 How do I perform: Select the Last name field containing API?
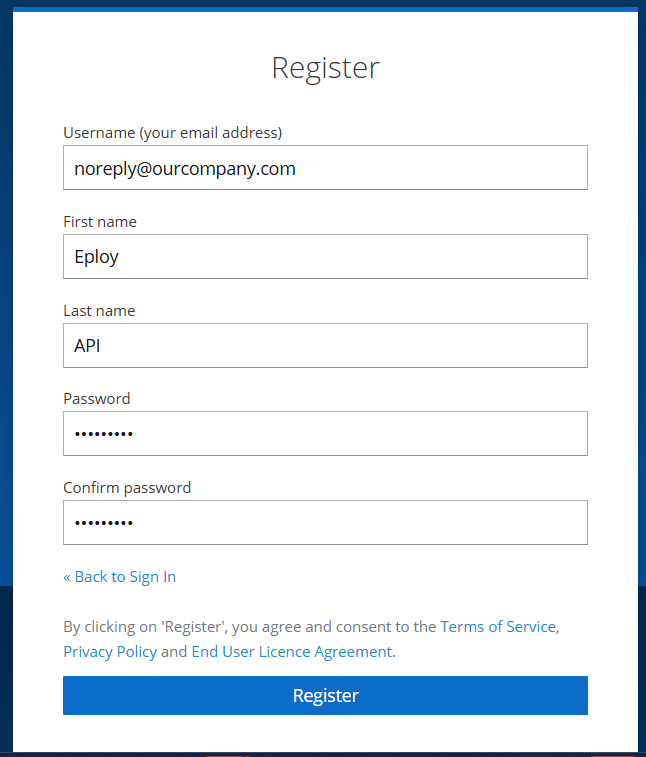[325, 345]
